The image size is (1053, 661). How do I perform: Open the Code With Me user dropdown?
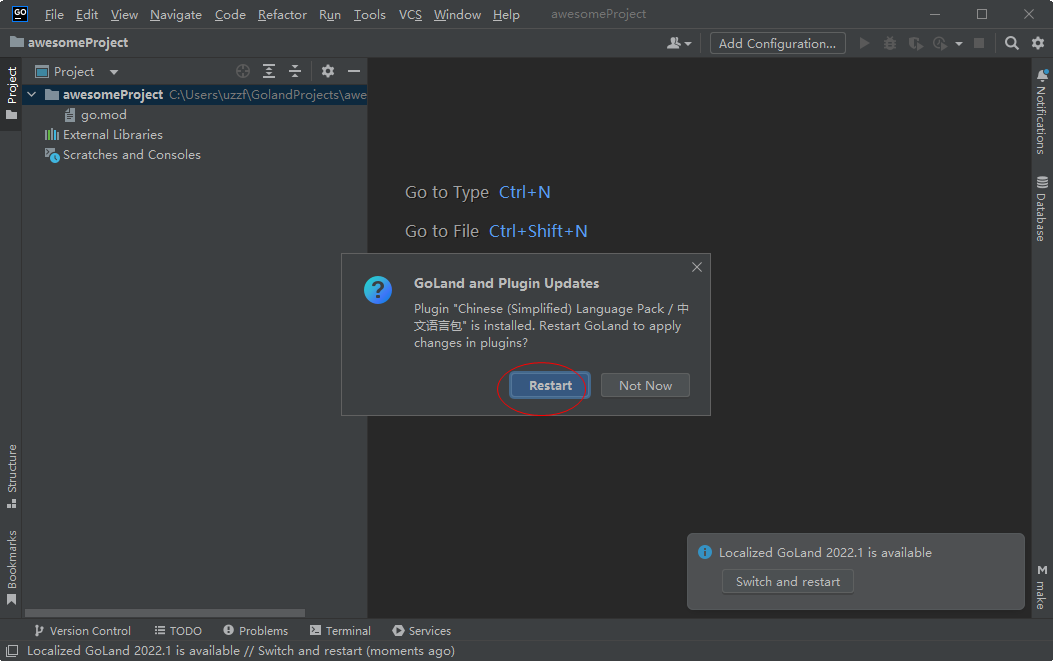pos(679,43)
